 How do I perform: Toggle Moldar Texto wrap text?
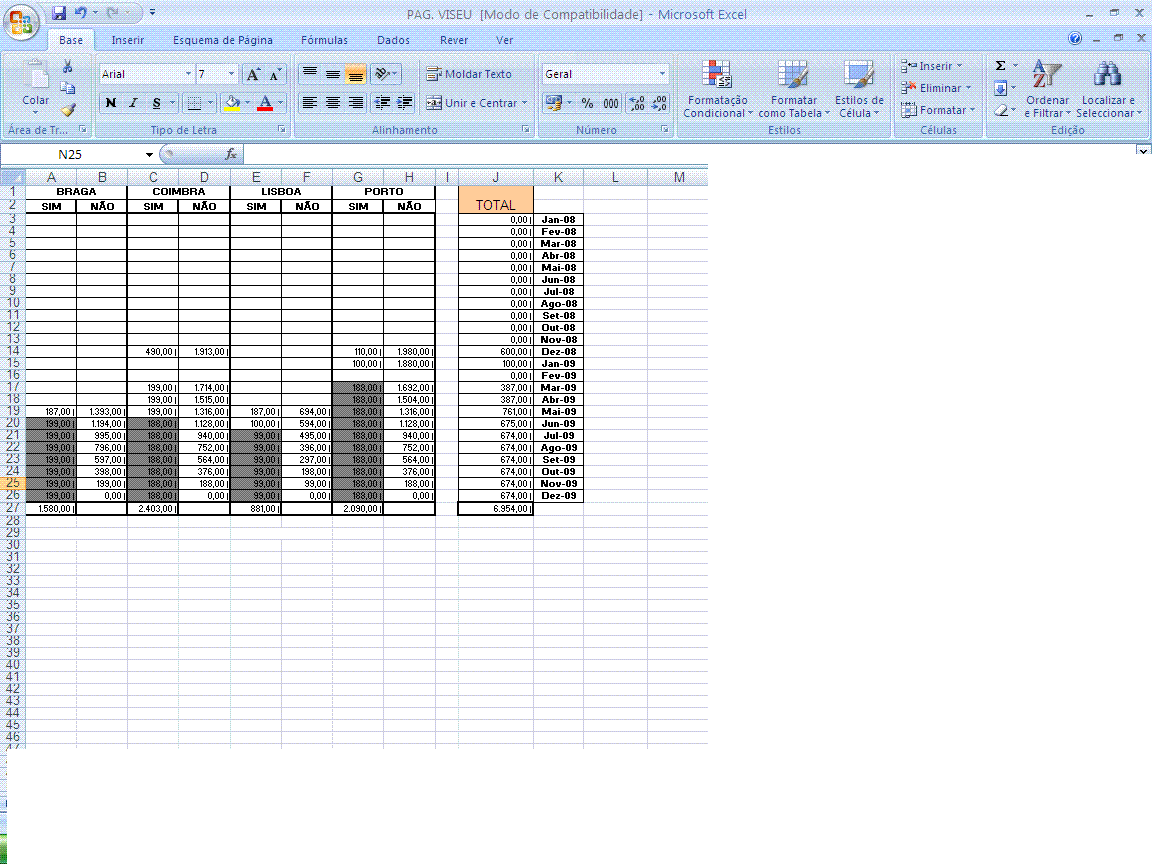(x=468, y=74)
